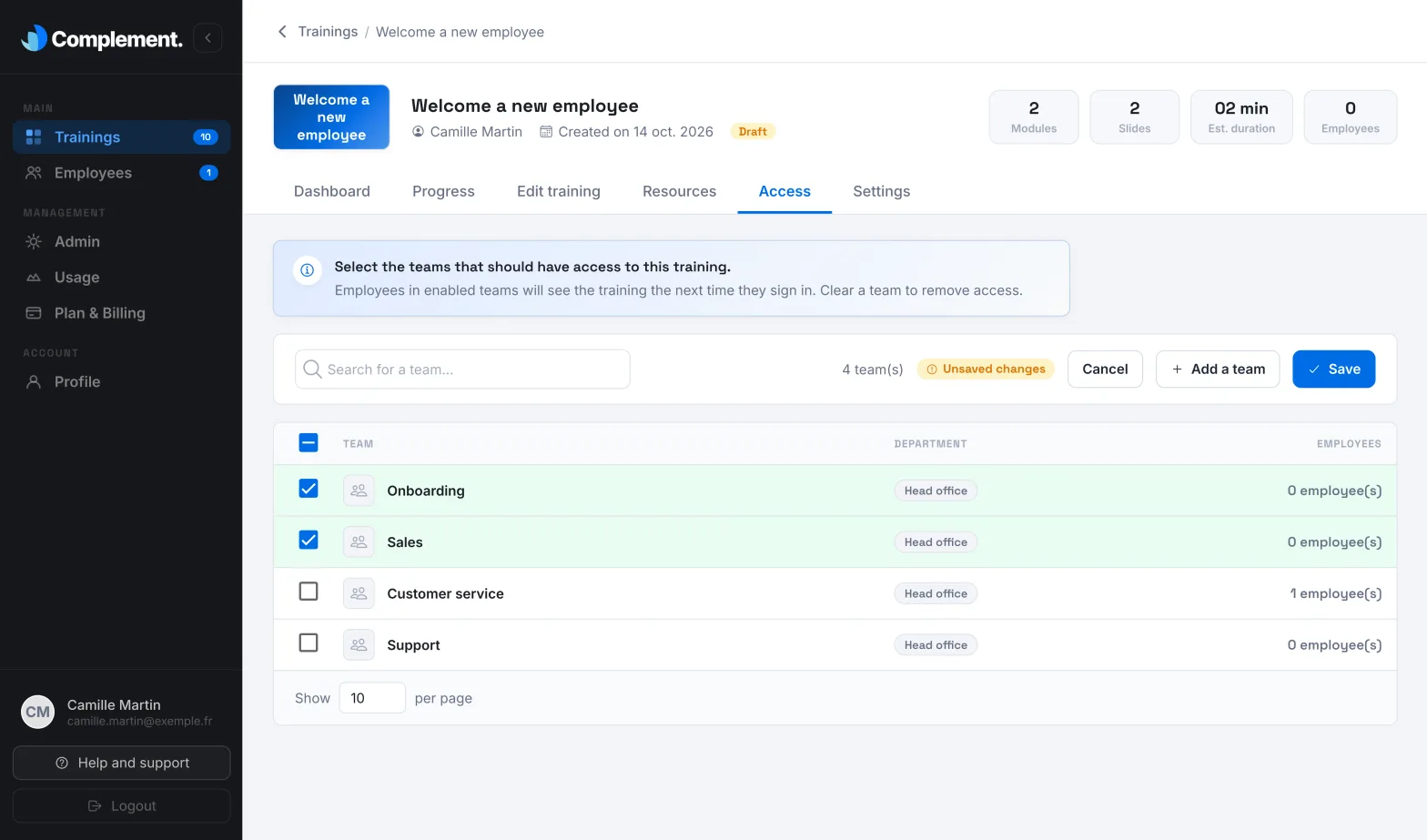
Task: Open the Settings tab
Action: [x=881, y=191]
